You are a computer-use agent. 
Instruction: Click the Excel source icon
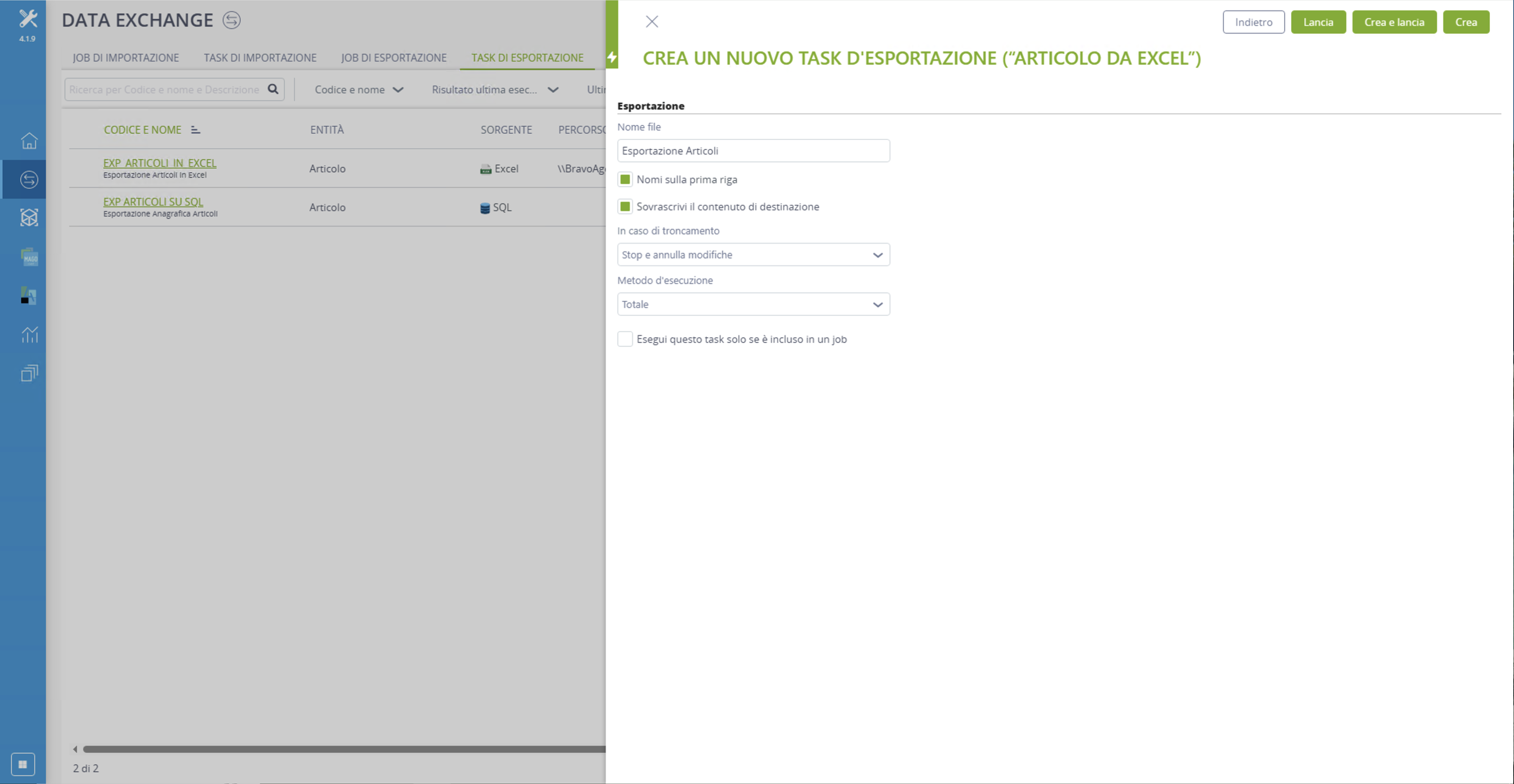coord(486,169)
